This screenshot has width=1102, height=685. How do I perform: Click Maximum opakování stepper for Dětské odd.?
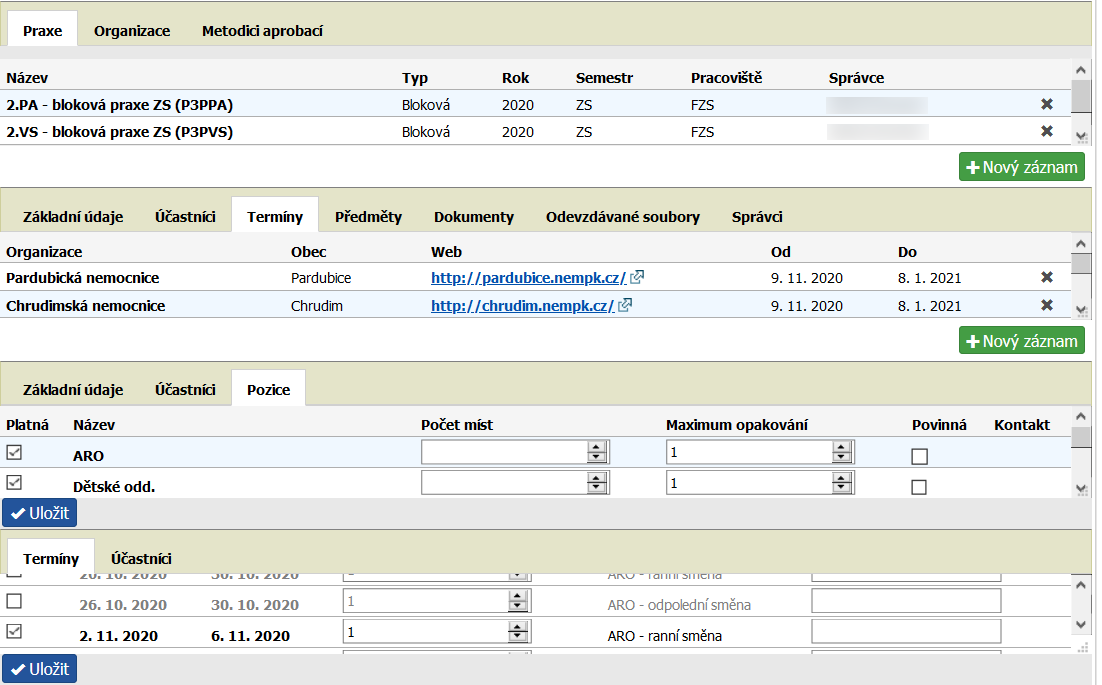pos(841,483)
